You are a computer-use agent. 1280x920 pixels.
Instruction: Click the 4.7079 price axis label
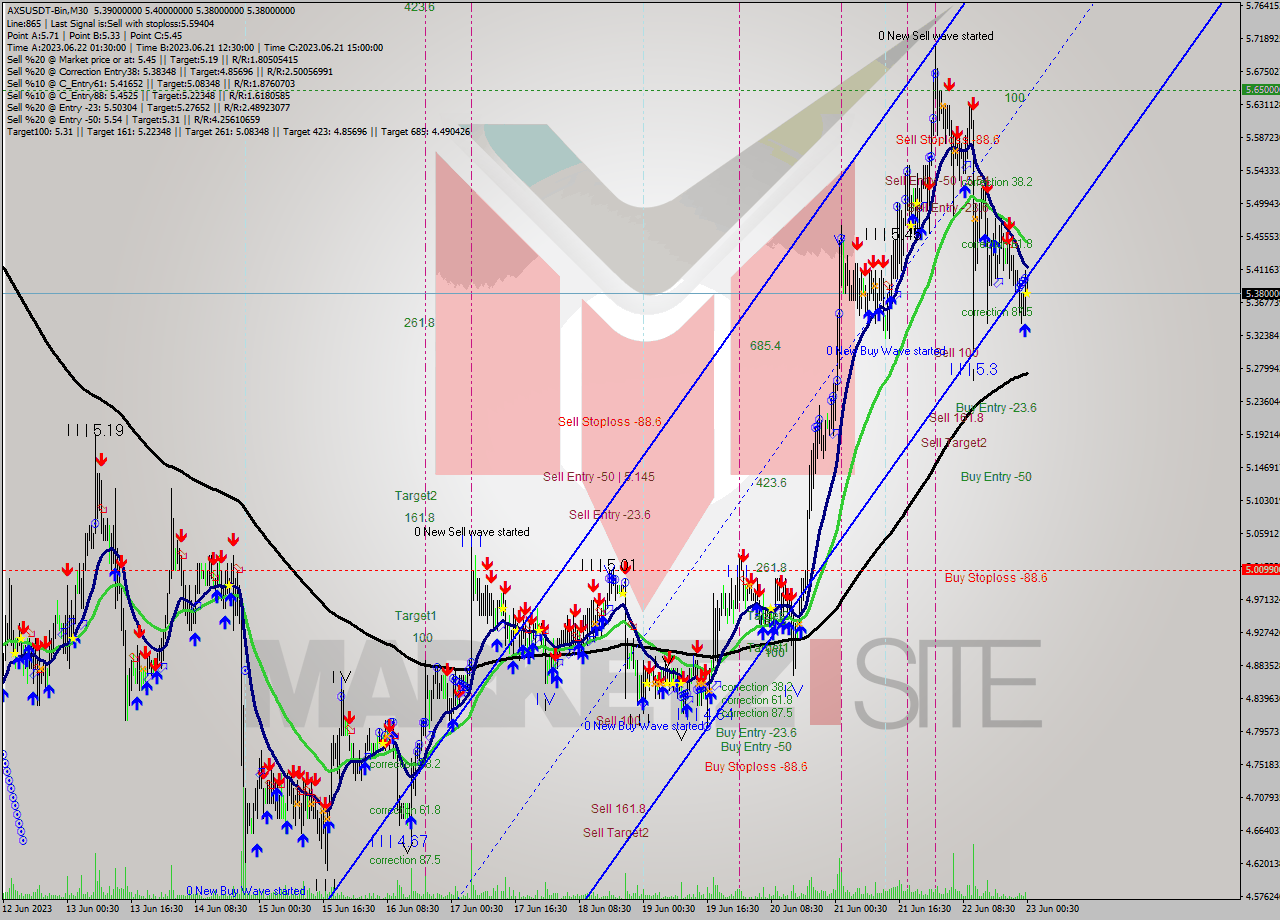(x=1262, y=797)
